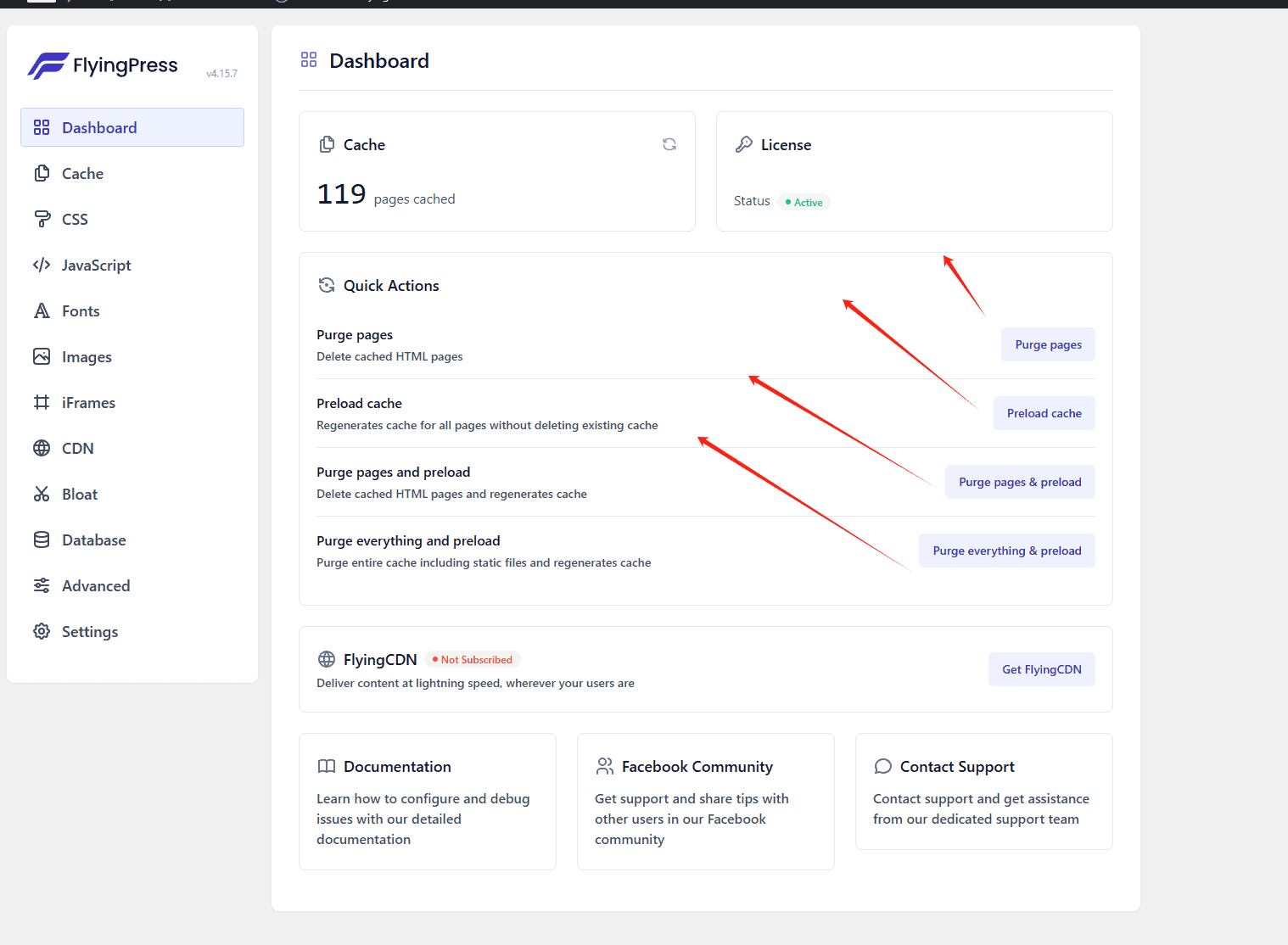The image size is (1288, 945).
Task: Click the Quick Actions heading
Action: (391, 285)
